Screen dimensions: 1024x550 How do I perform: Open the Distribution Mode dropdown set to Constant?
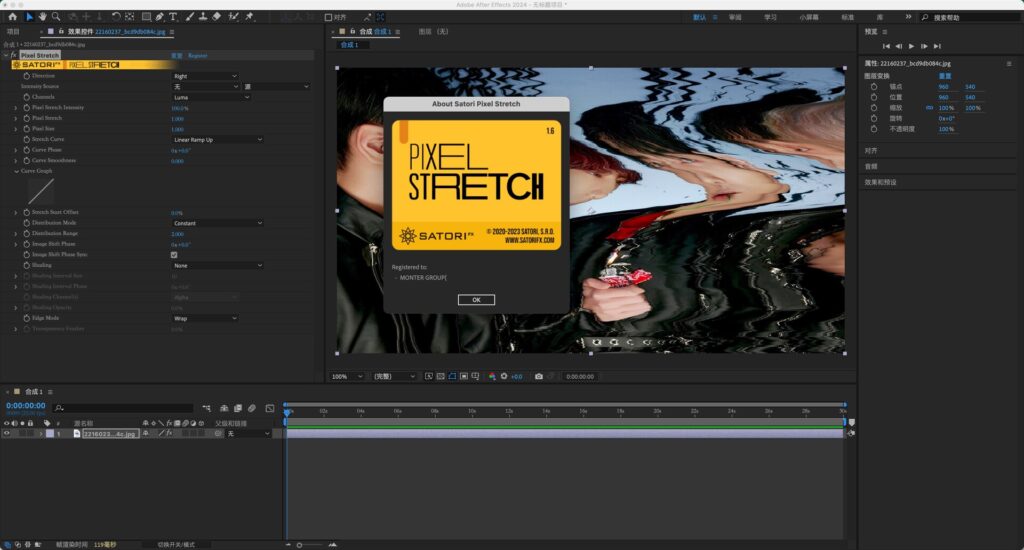(217, 223)
